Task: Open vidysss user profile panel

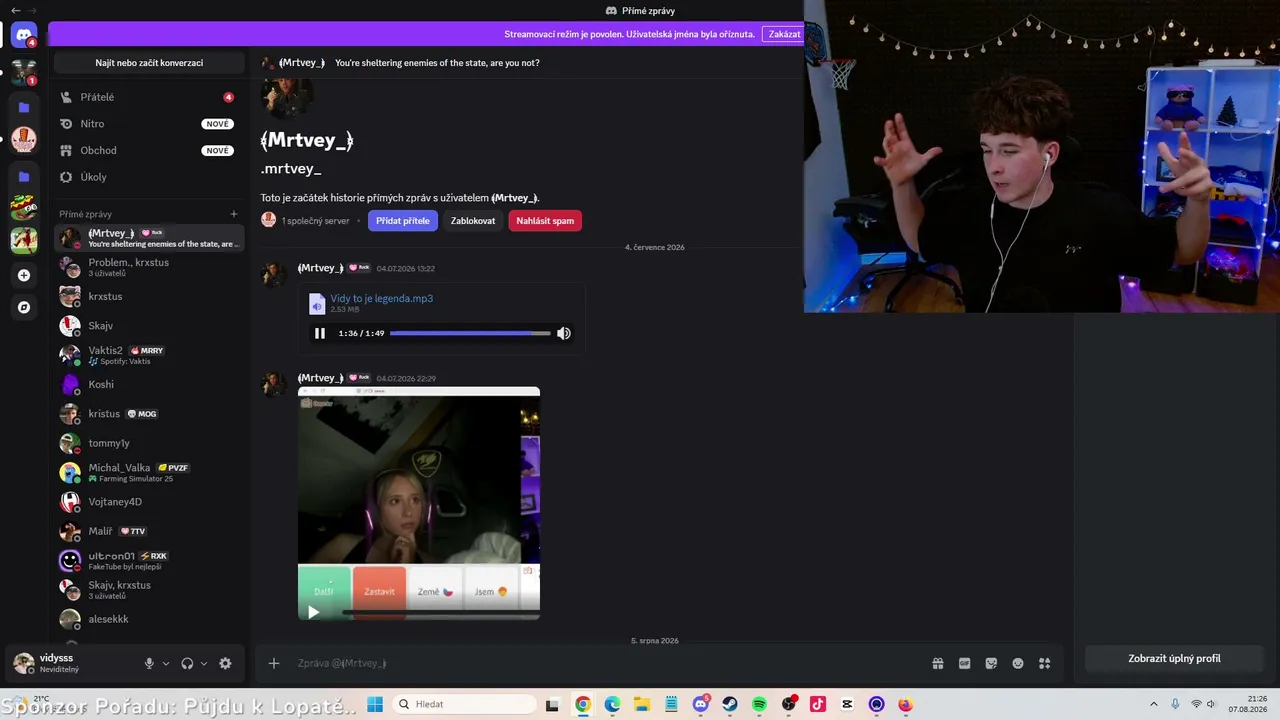Action: pos(72,663)
